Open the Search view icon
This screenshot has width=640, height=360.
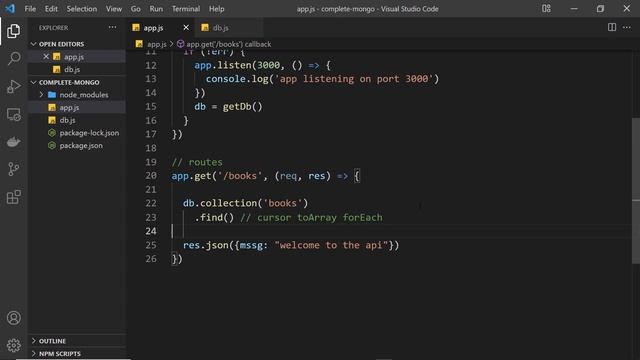(13, 58)
